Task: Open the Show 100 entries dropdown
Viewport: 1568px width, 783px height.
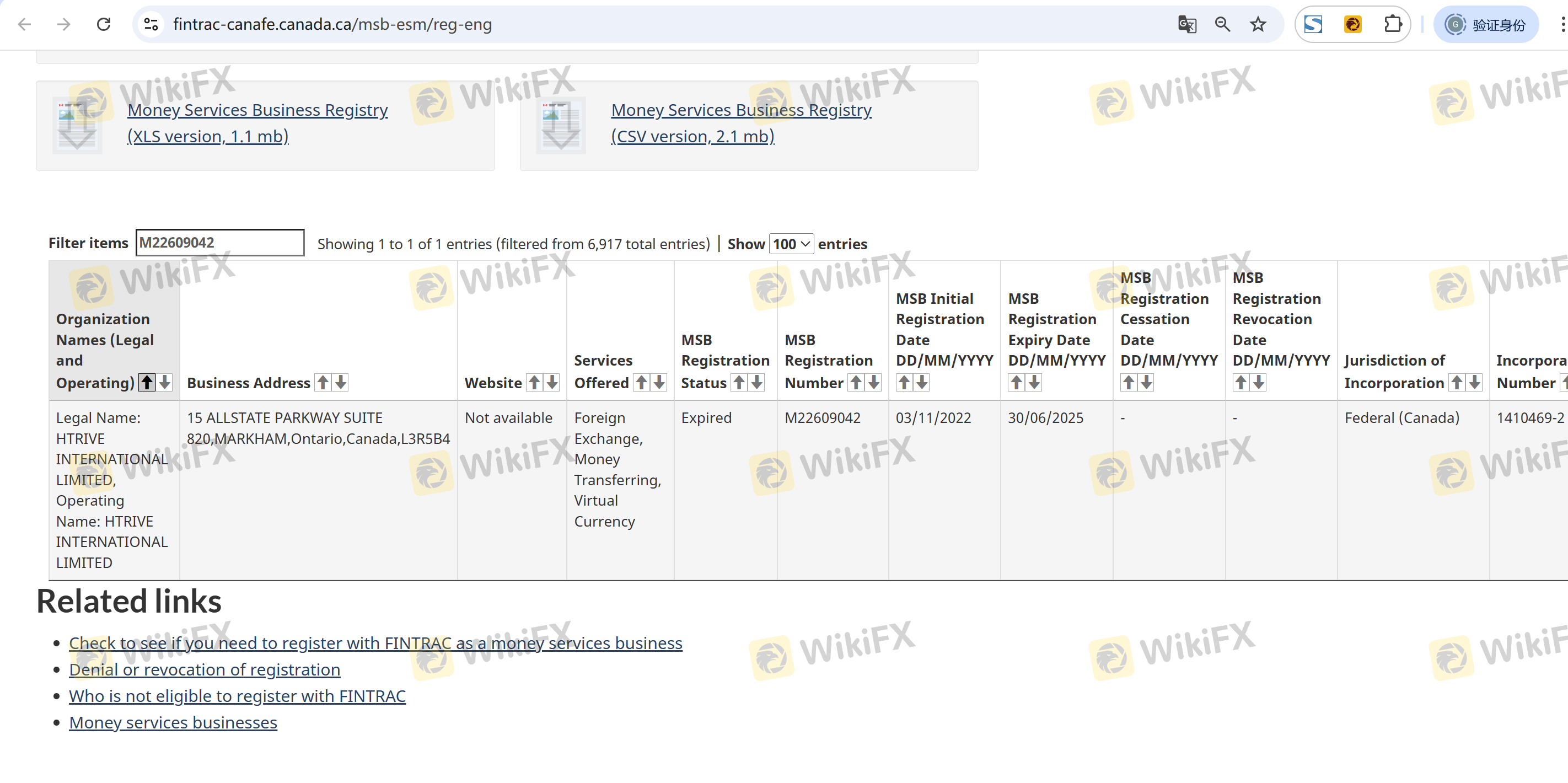Action: pyautogui.click(x=791, y=244)
